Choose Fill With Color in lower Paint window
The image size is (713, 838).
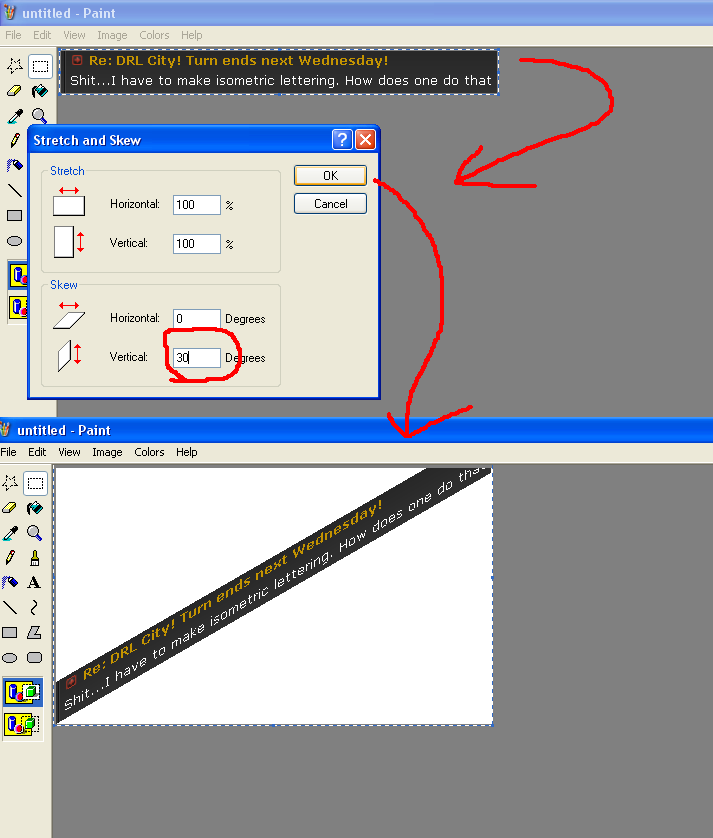click(35, 507)
